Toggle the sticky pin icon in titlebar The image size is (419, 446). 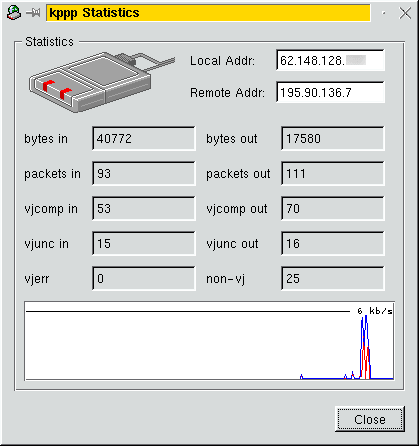click(33, 13)
